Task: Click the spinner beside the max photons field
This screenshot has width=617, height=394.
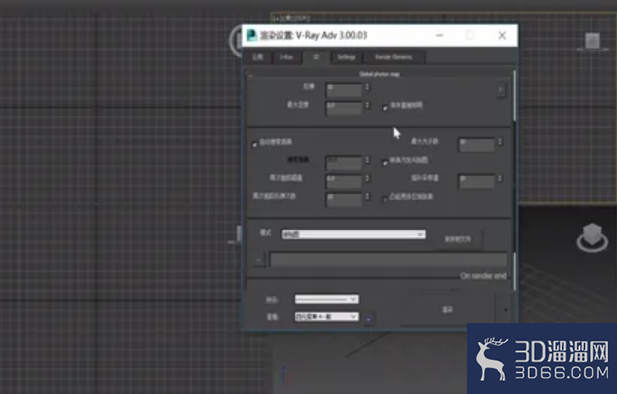Action: tap(500, 142)
